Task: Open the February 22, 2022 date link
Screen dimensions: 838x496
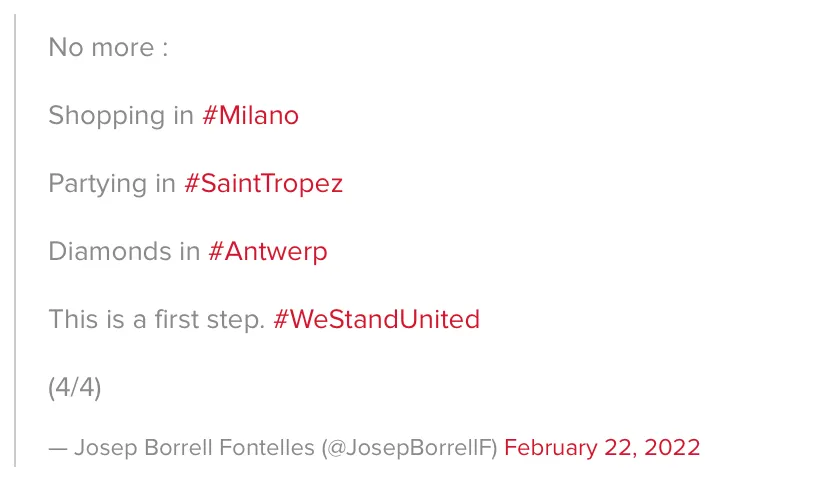Action: (x=602, y=447)
